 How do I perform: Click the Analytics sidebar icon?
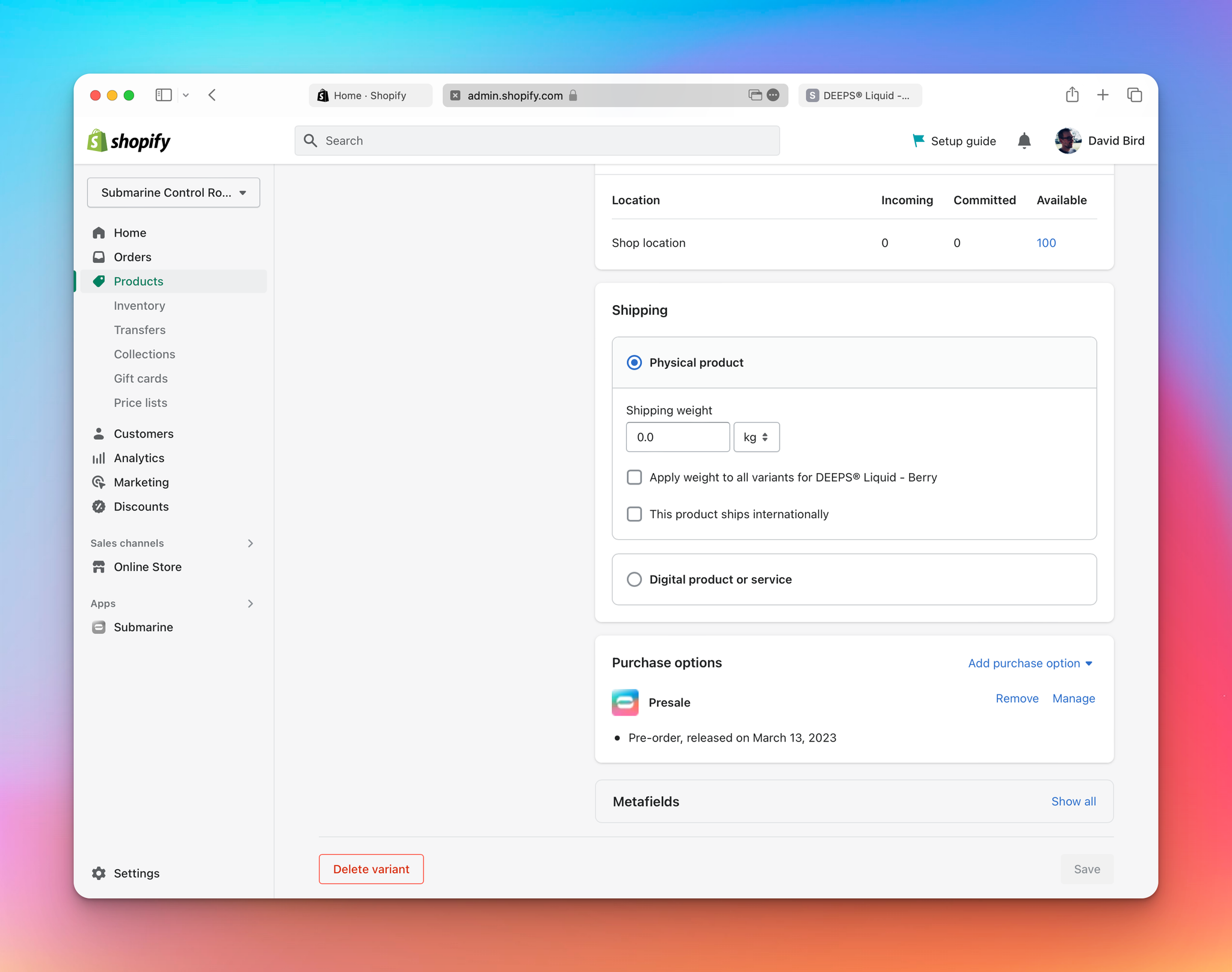(99, 457)
